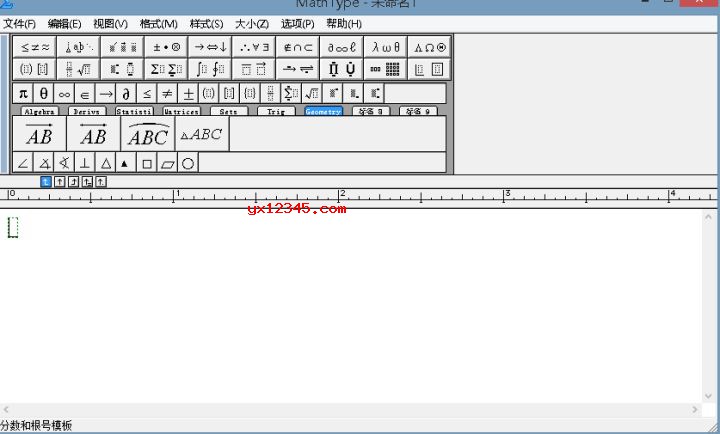
Task: Select decimal-aligned tab stop
Action: [x=101, y=182]
